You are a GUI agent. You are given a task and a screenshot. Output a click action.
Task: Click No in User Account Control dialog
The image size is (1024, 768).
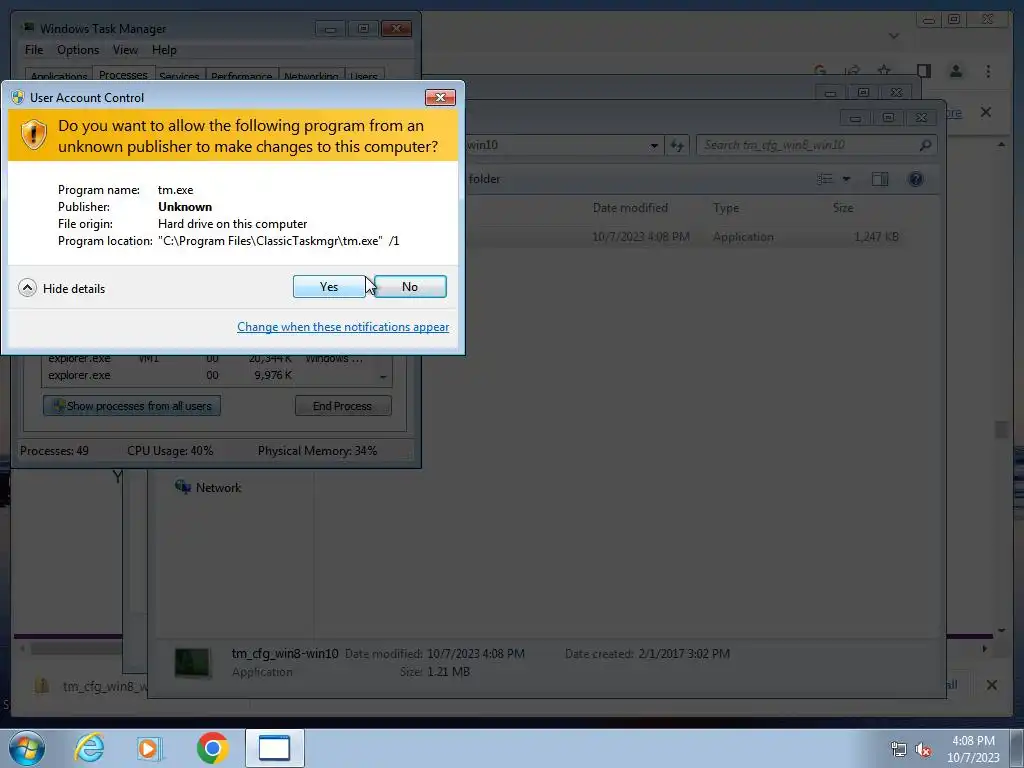(x=410, y=287)
